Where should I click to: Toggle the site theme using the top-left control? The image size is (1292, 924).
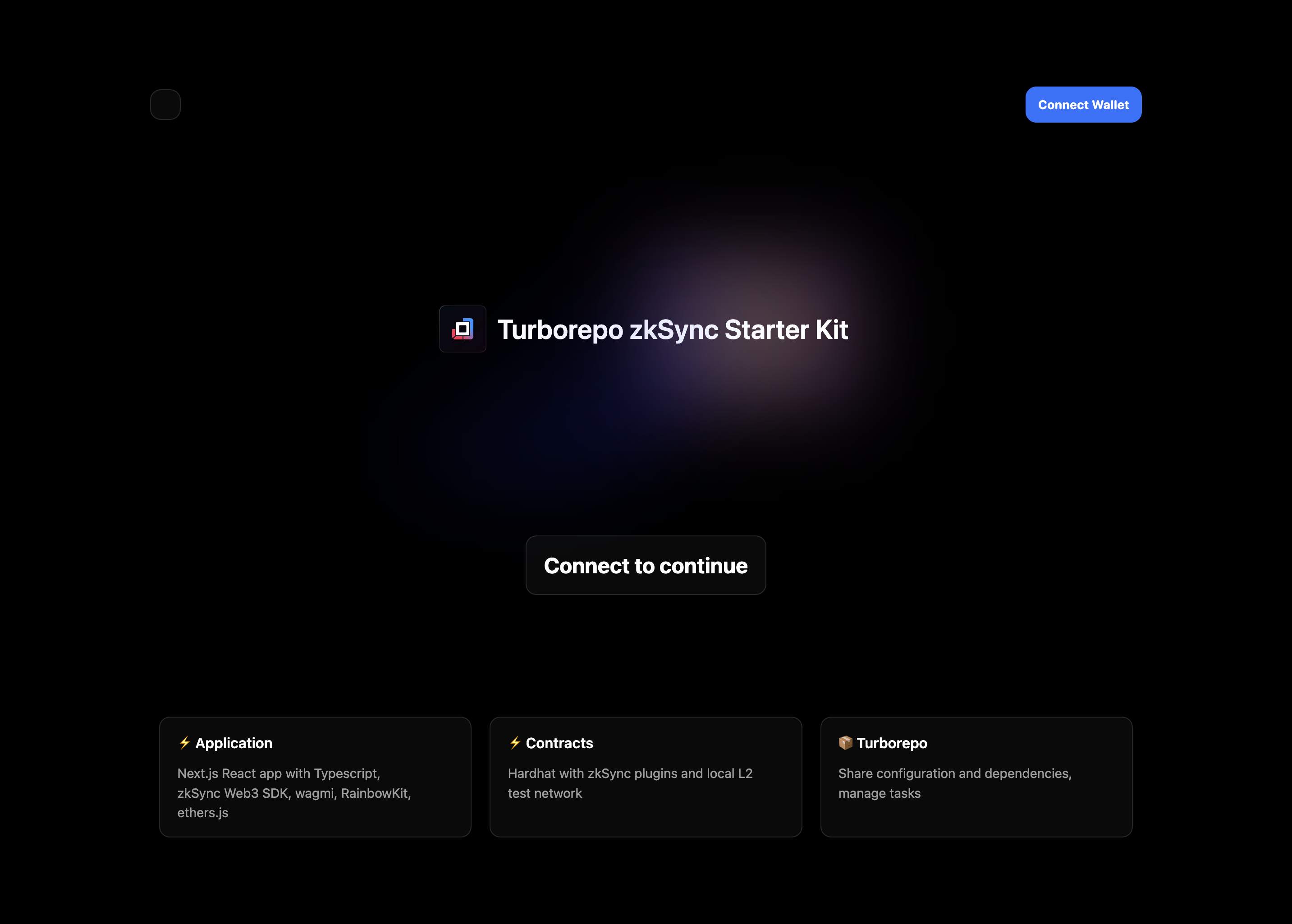click(165, 104)
